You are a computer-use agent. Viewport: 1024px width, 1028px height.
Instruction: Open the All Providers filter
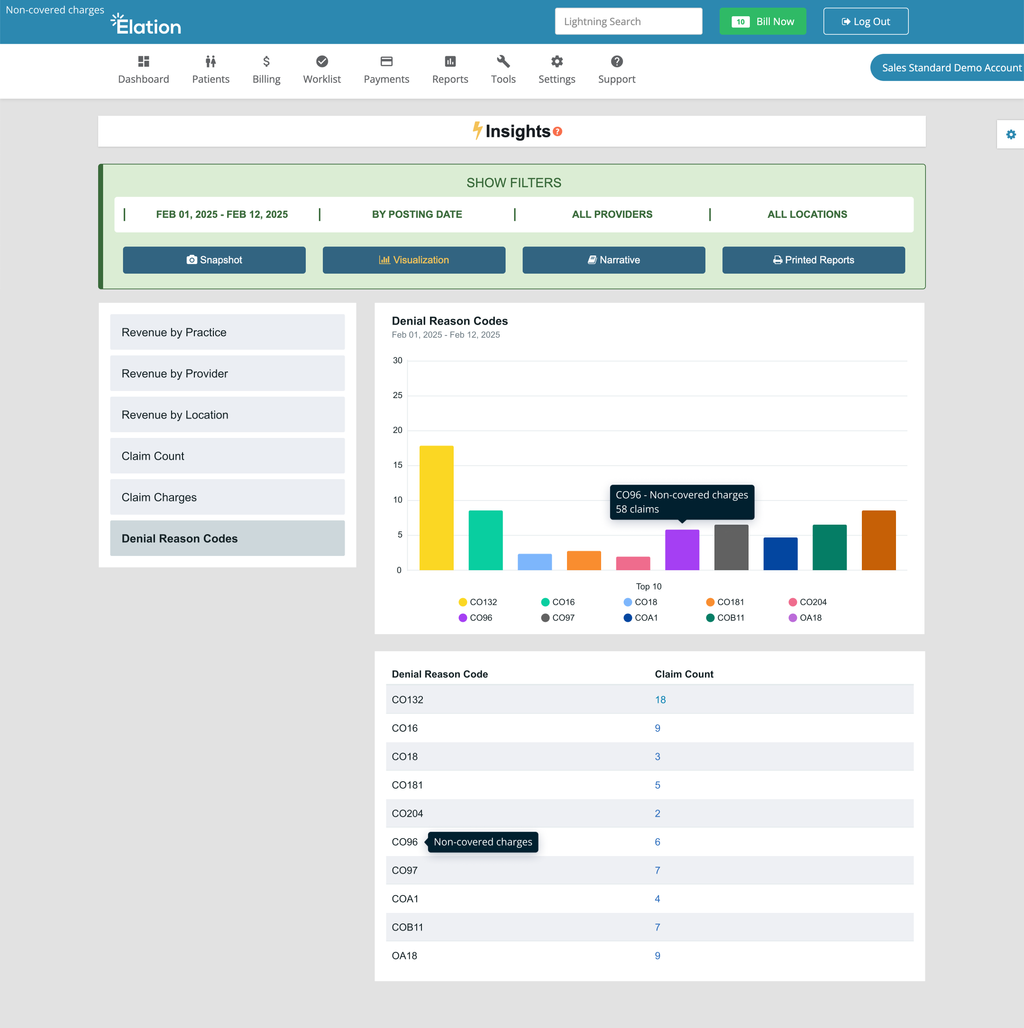[612, 214]
